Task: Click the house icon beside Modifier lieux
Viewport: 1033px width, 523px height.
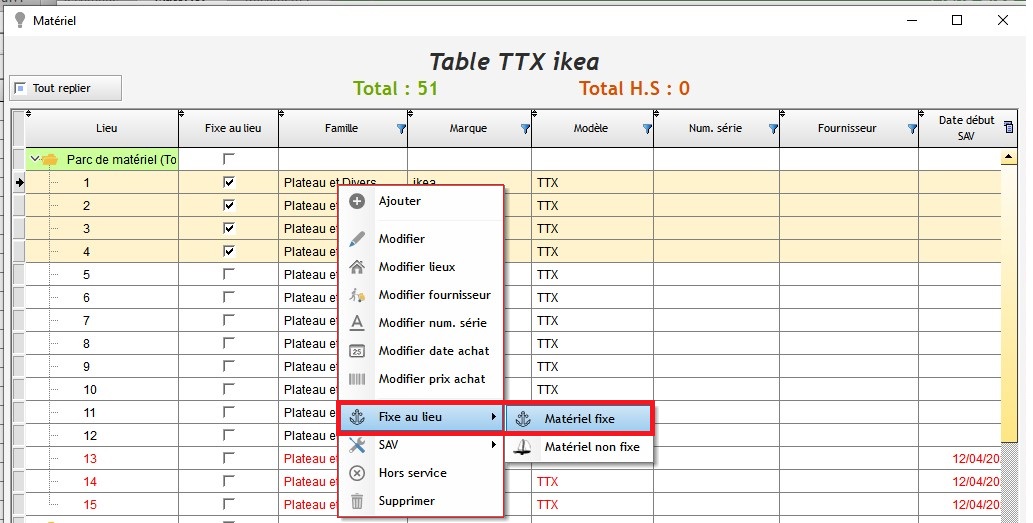Action: pyautogui.click(x=357, y=267)
